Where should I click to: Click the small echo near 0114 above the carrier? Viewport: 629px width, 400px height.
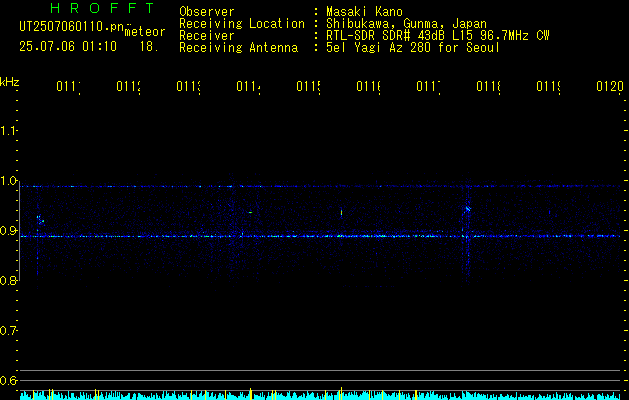pyautogui.click(x=250, y=212)
